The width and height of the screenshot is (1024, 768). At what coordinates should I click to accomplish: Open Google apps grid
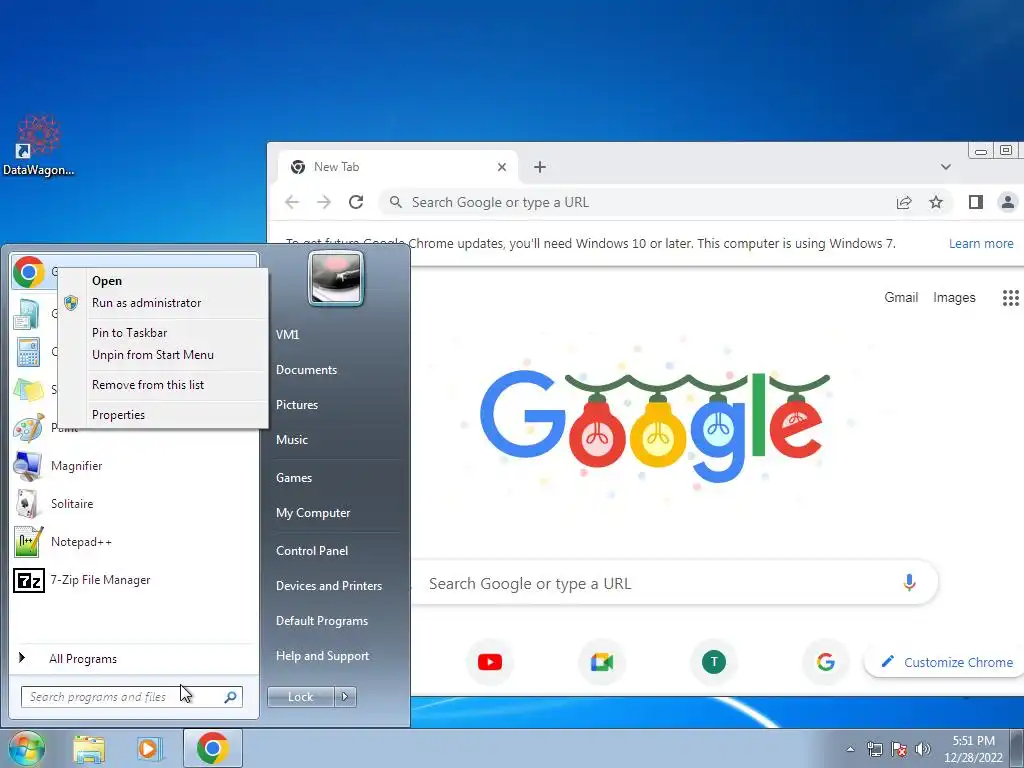coord(1011,298)
